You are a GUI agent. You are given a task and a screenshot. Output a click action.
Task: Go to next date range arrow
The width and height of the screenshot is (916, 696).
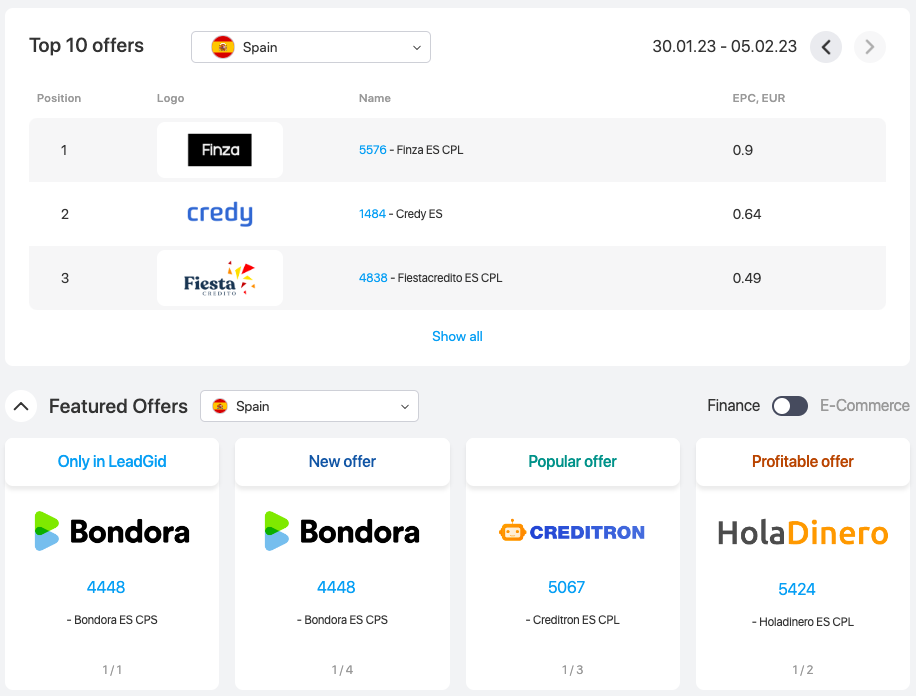coord(869,47)
